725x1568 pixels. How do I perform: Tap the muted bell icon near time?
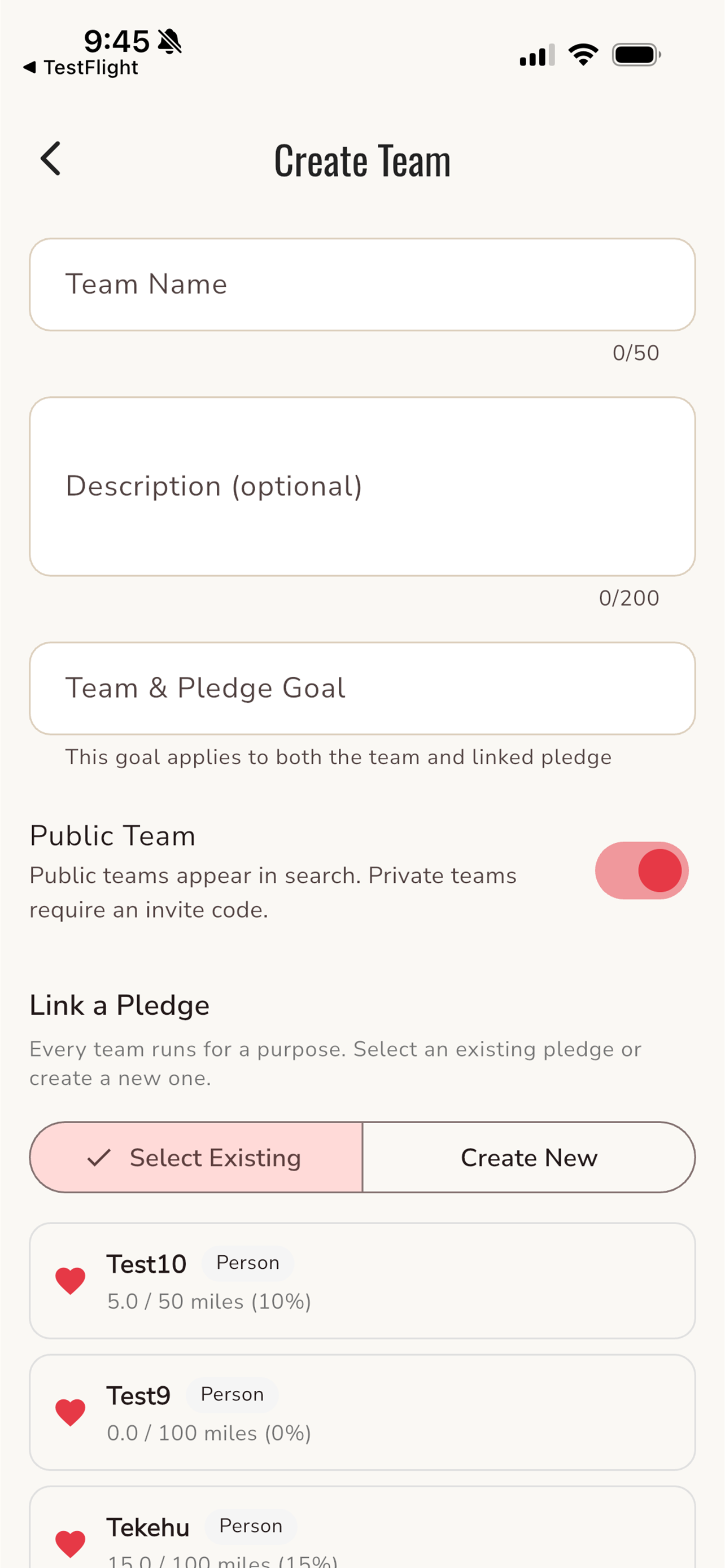(x=169, y=41)
